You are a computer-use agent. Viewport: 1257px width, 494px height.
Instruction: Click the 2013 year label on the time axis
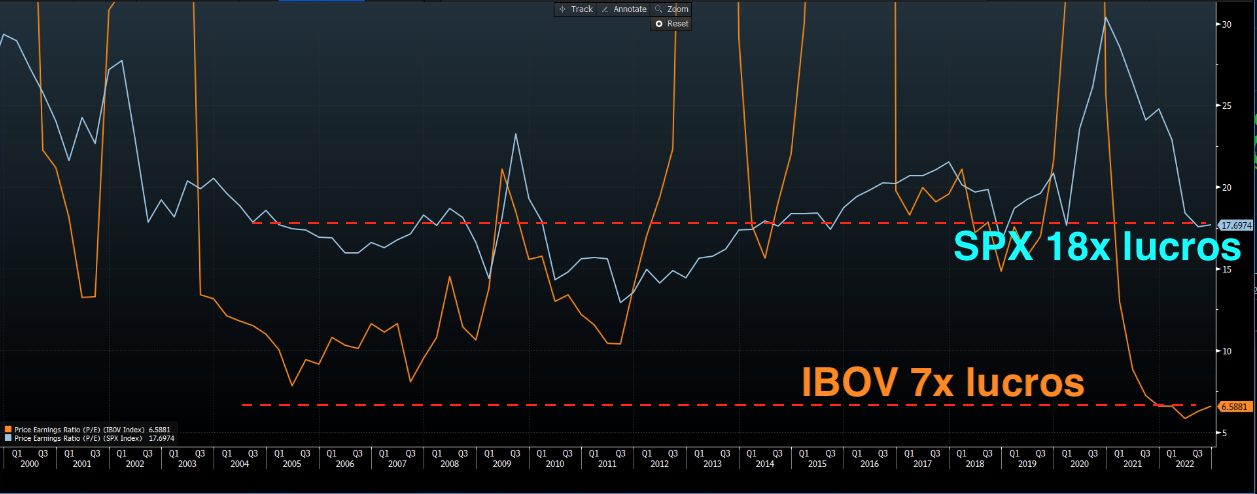click(712, 464)
